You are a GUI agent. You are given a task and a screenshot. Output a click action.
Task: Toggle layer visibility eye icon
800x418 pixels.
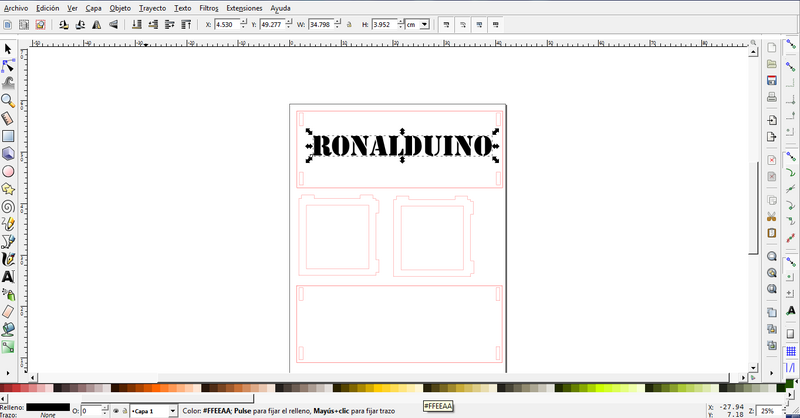pyautogui.click(x=116, y=411)
